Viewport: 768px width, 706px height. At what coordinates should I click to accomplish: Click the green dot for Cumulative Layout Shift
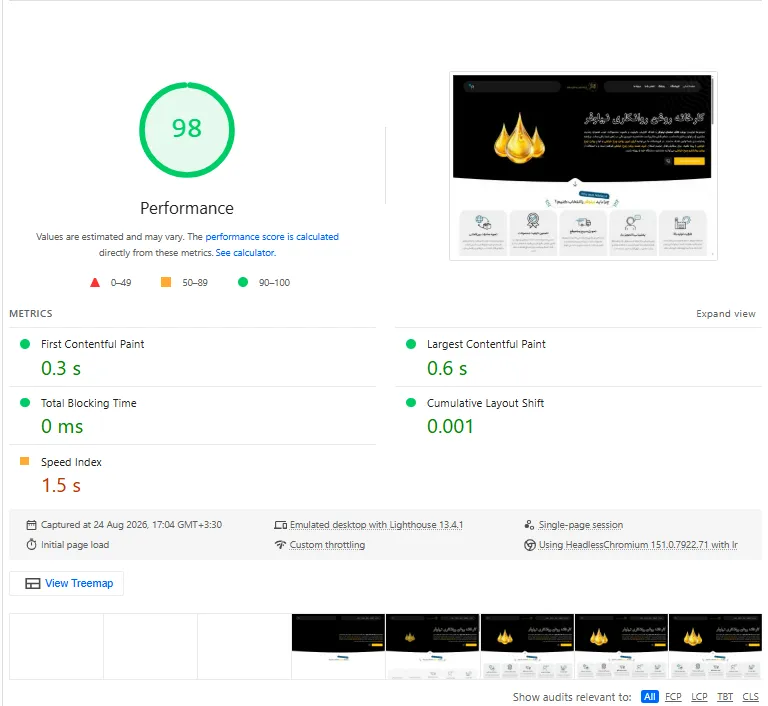[411, 403]
